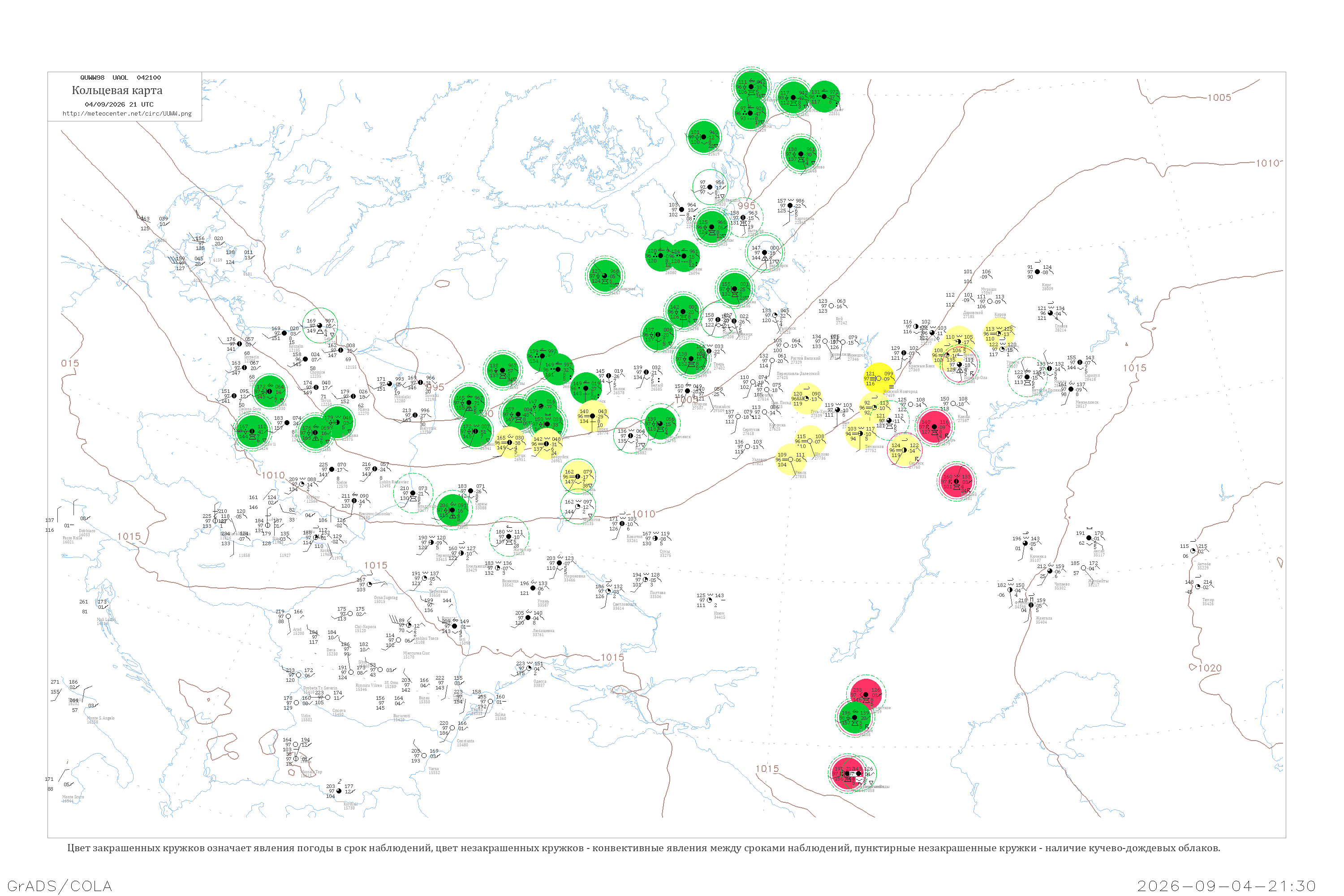Select the green Паданы station circle
The height and width of the screenshot is (896, 1344).
coord(703,137)
